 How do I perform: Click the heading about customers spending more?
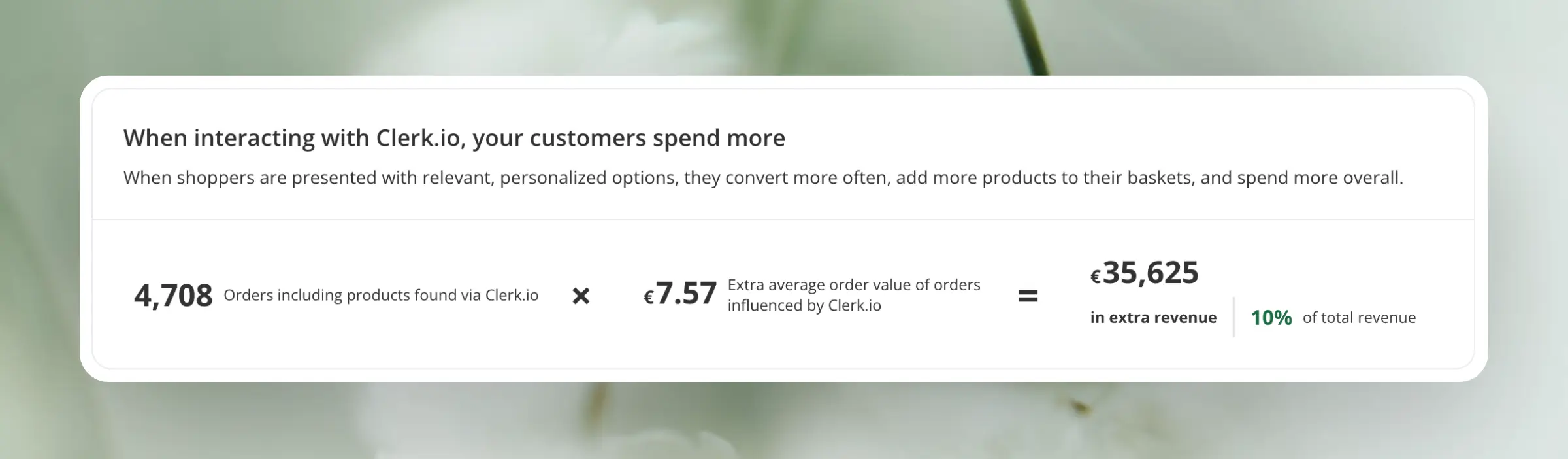click(x=454, y=138)
